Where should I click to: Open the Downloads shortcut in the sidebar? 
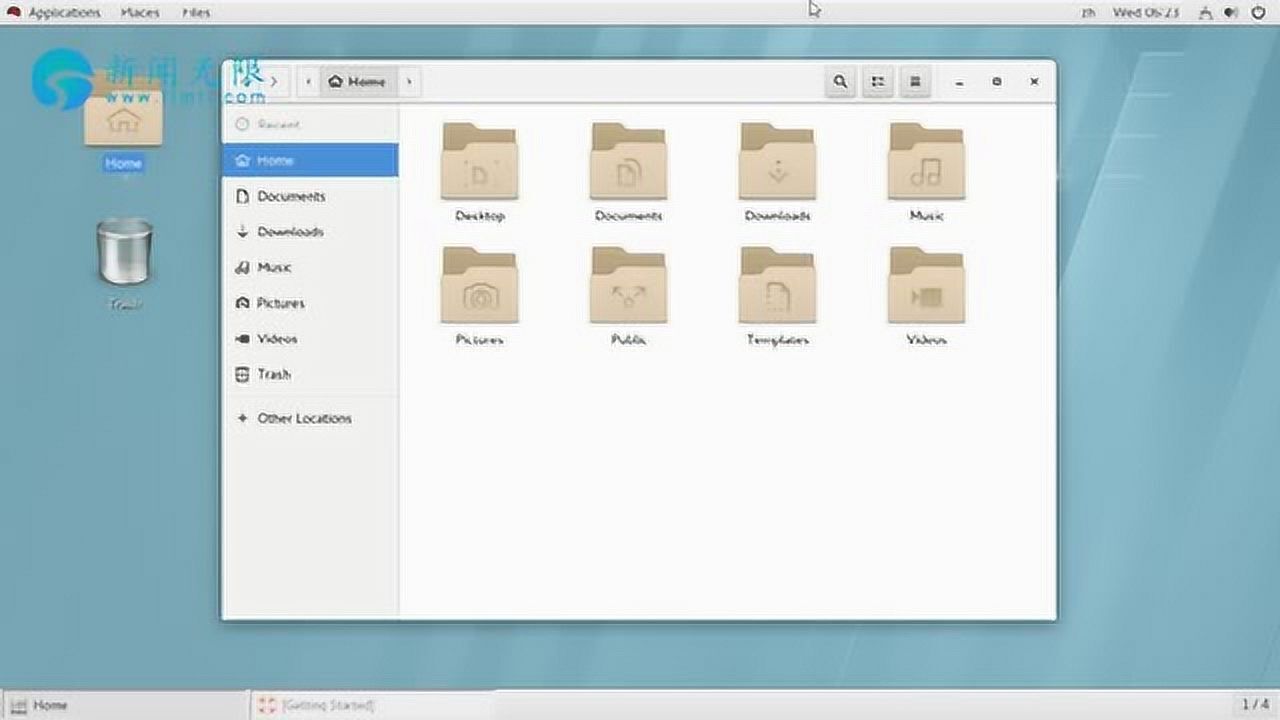pyautogui.click(x=292, y=232)
